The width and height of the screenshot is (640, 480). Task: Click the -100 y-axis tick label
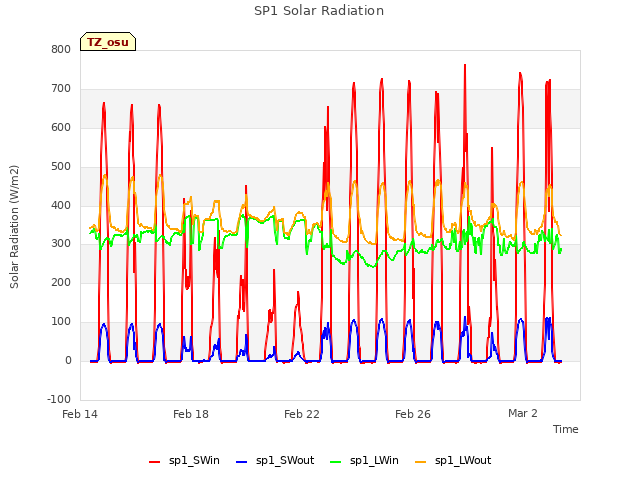click(x=59, y=399)
